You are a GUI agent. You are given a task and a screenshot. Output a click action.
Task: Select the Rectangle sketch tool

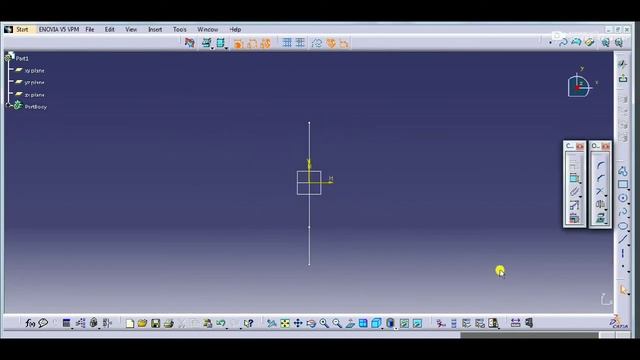[x=622, y=184]
